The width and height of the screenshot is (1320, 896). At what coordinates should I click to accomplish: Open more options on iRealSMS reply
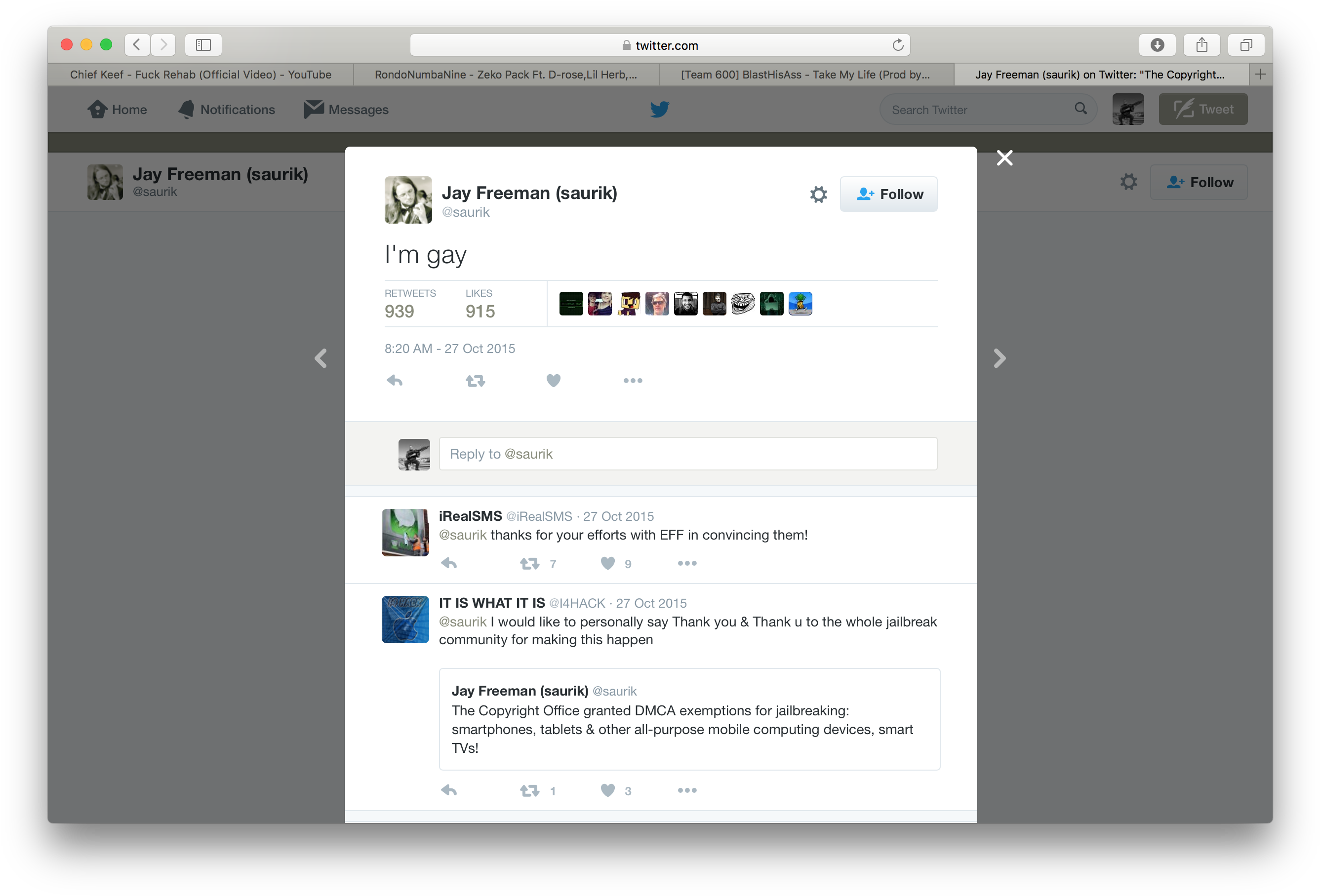pos(687,563)
